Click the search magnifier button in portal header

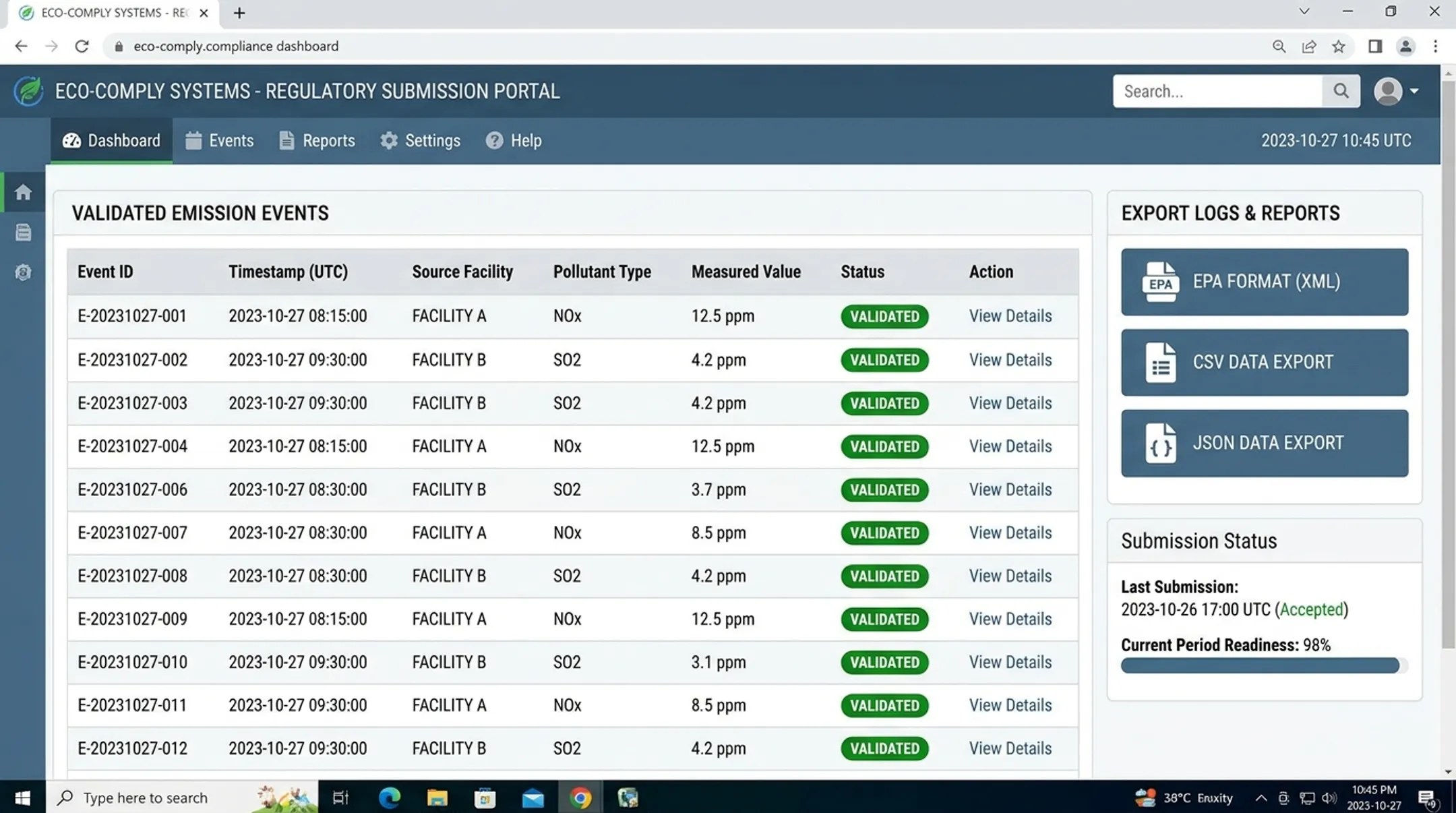pyautogui.click(x=1341, y=91)
